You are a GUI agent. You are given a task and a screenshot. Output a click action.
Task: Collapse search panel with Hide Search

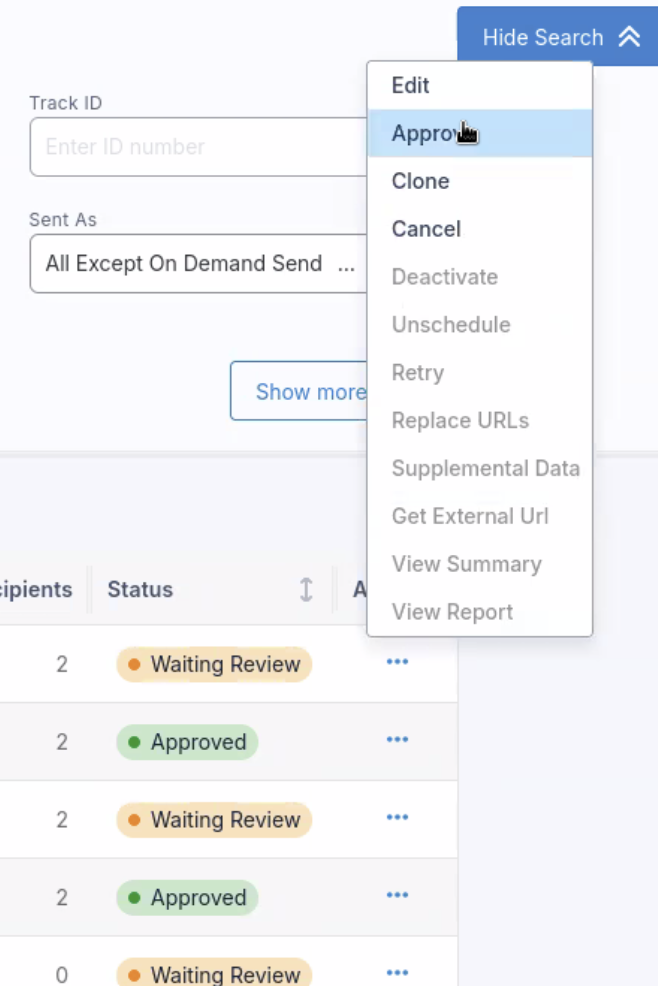542,37
